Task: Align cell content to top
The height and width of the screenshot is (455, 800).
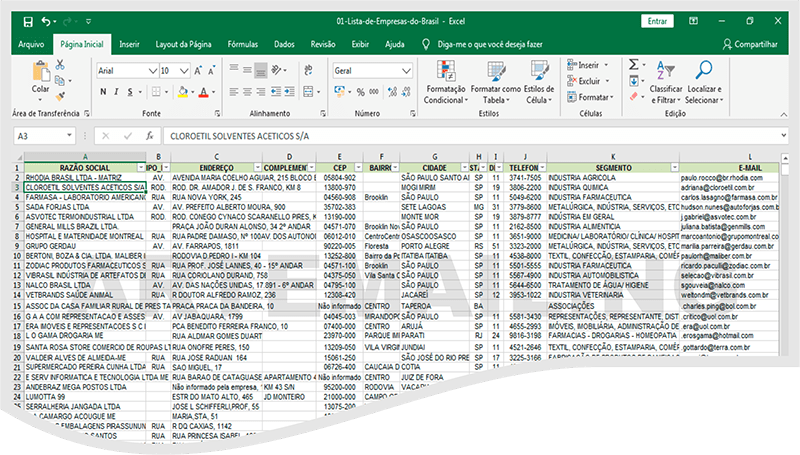Action: click(234, 68)
